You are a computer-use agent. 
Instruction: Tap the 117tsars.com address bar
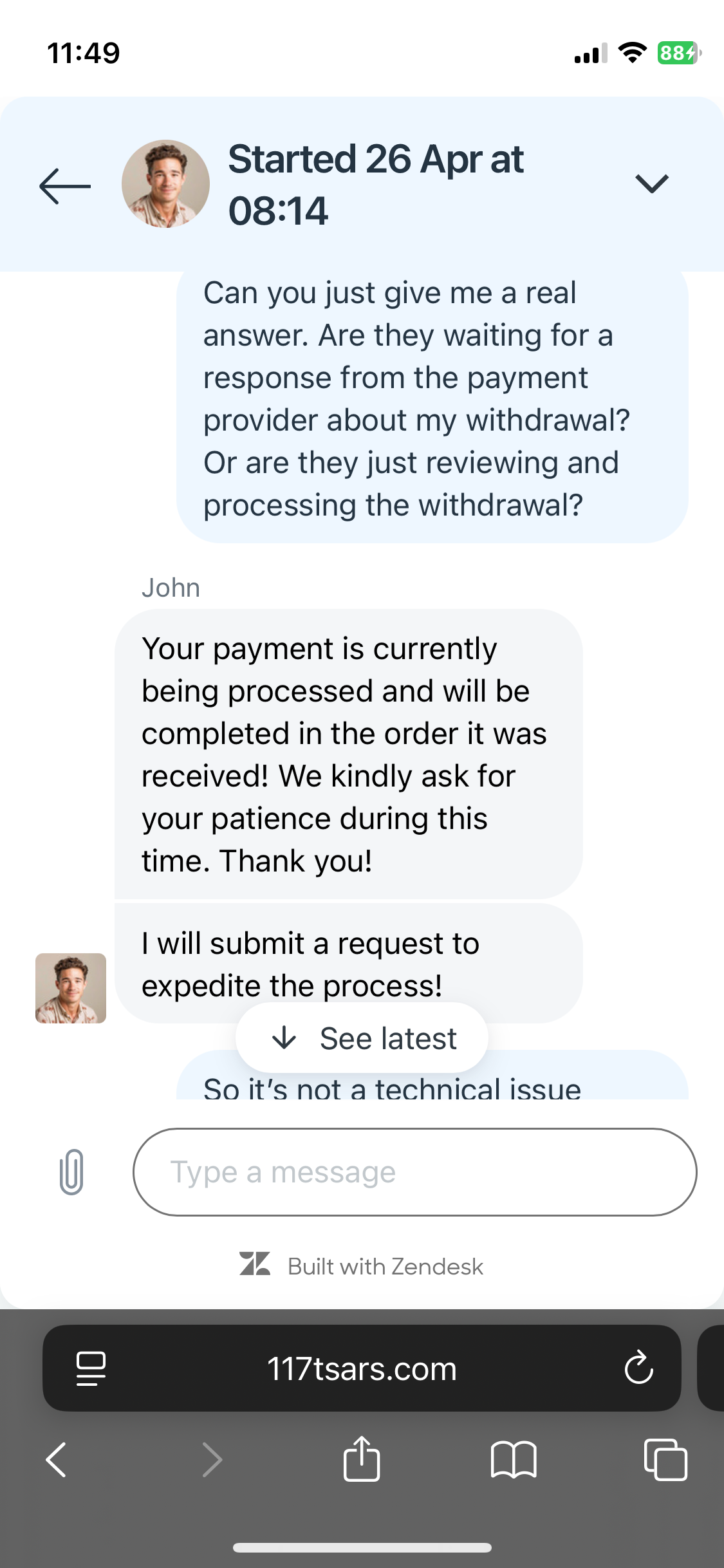pyautogui.click(x=362, y=1368)
